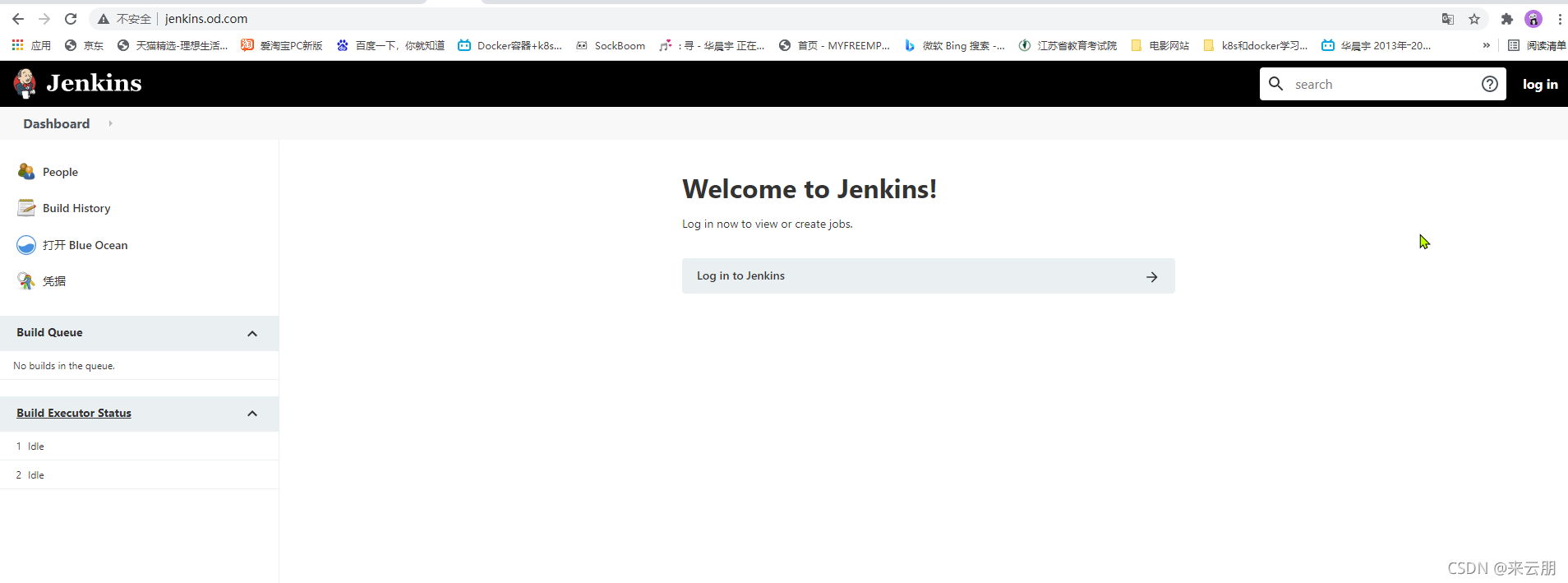Click the Log in to Jenkins button

[x=928, y=276]
